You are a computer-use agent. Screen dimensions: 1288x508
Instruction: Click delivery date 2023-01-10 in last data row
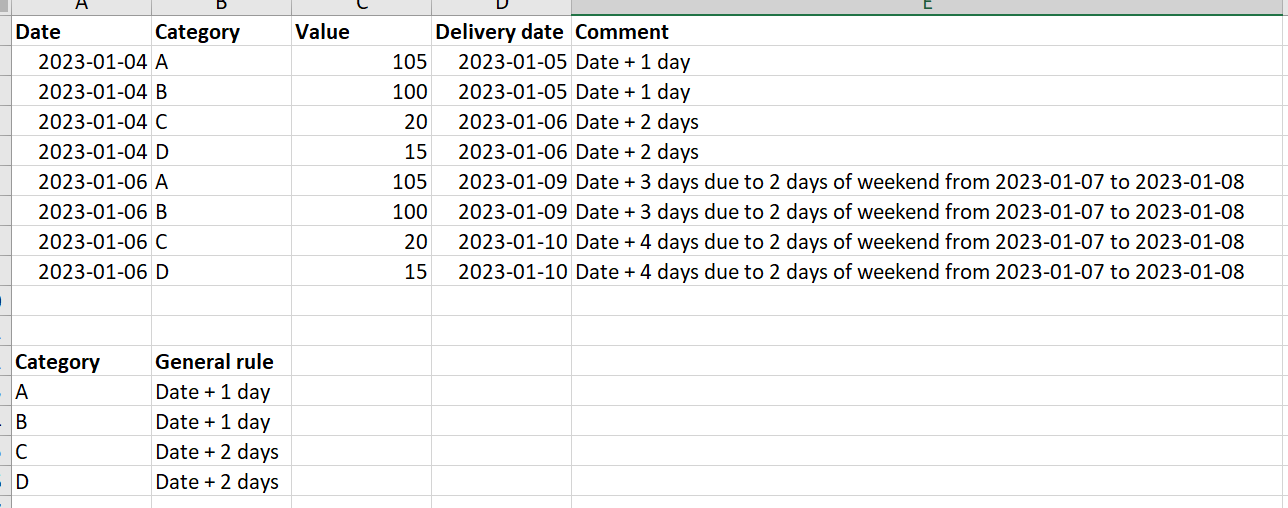512,272
